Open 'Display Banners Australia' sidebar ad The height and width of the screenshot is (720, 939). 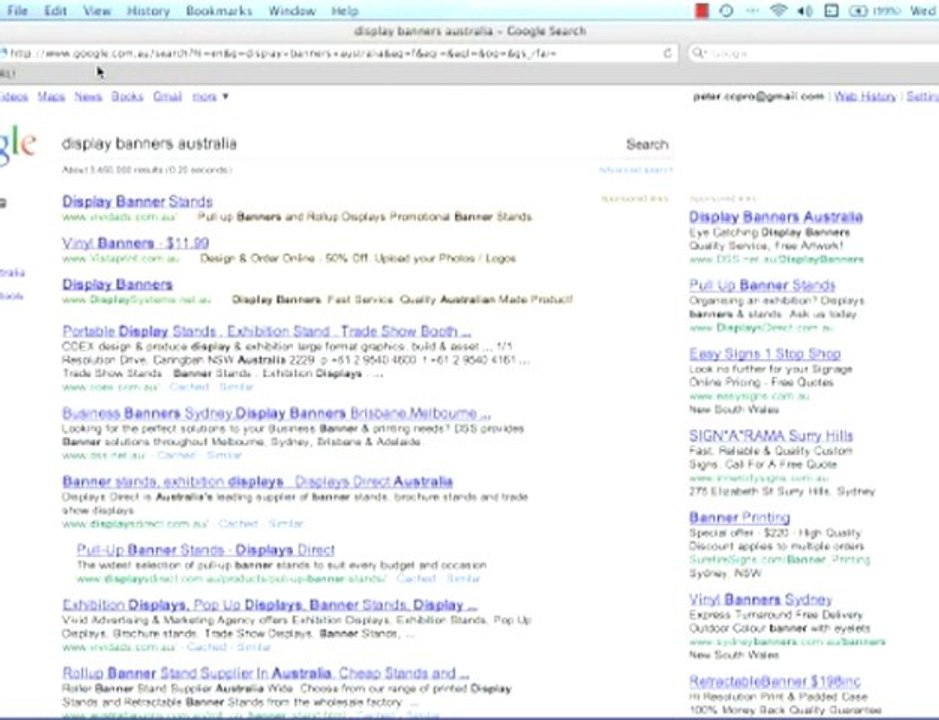(776, 217)
